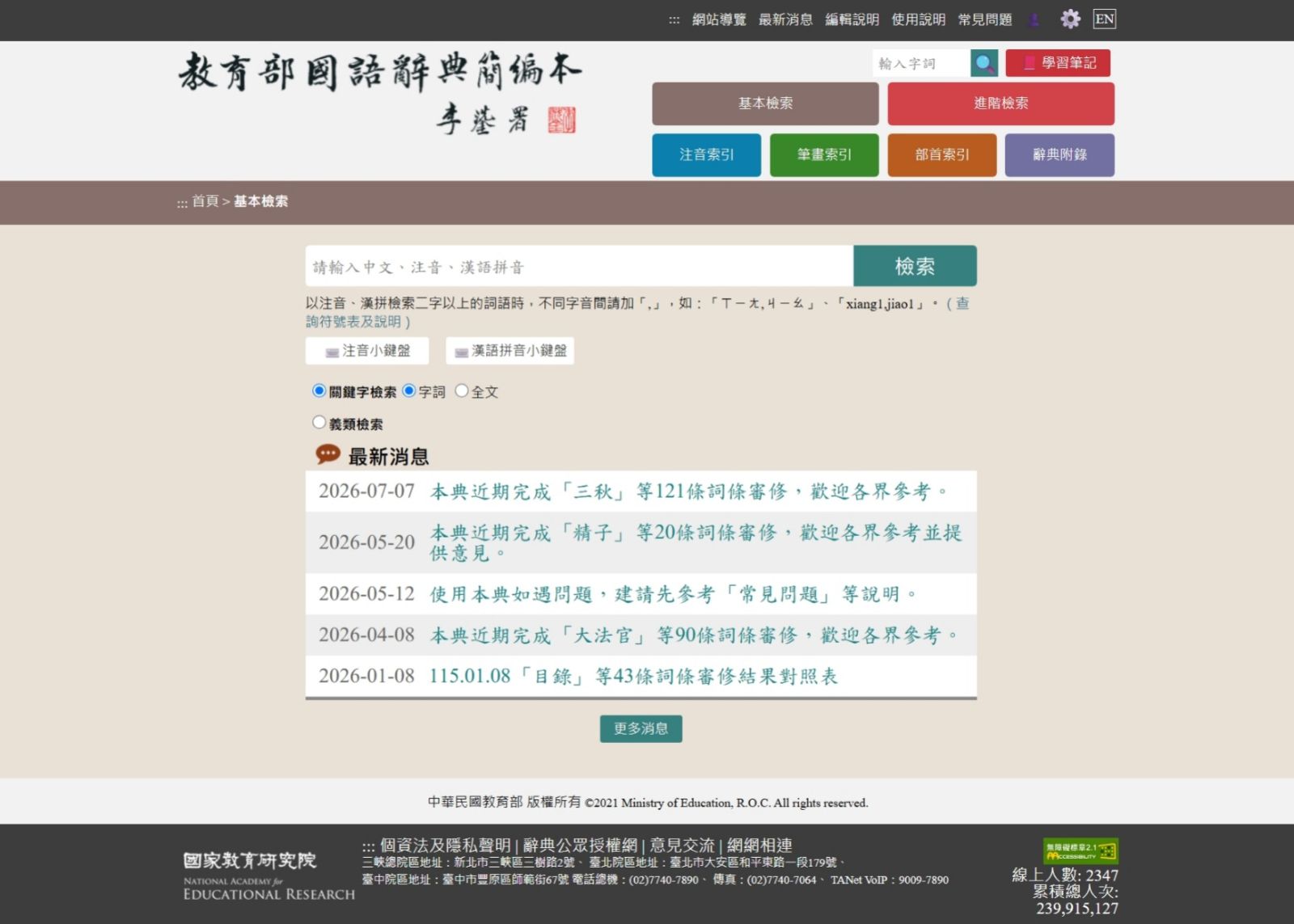1294x924 pixels.
Task: Open the top 常見問題 link
Action: pyautogui.click(x=985, y=19)
